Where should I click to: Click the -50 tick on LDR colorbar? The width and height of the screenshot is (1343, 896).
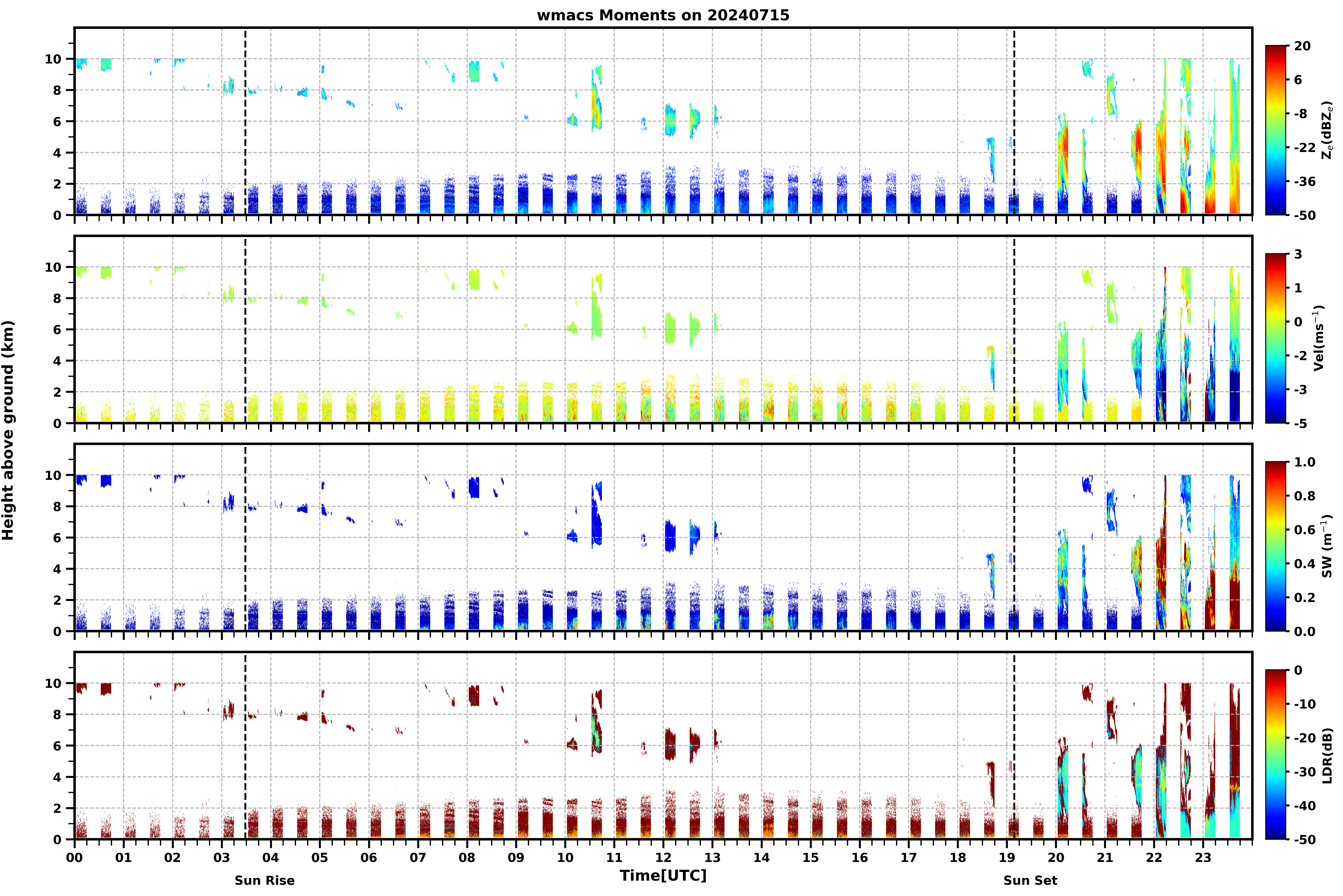pos(1305,839)
